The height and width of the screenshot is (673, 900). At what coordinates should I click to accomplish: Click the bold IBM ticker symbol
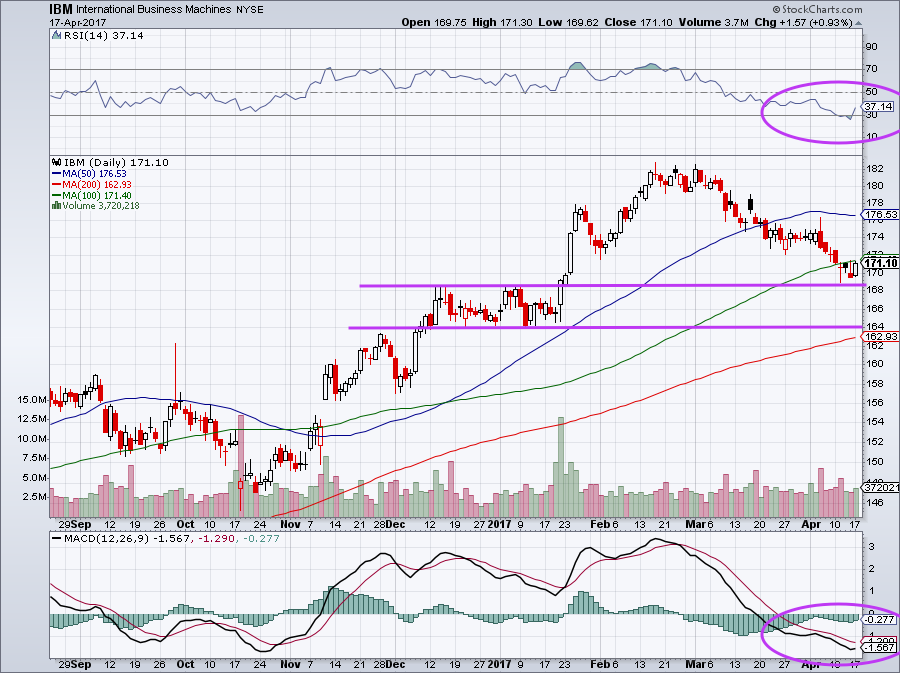[60, 9]
